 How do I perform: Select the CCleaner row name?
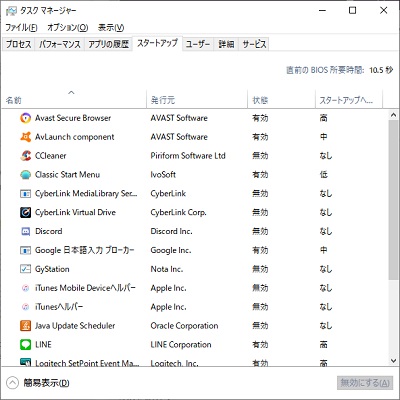(51, 156)
